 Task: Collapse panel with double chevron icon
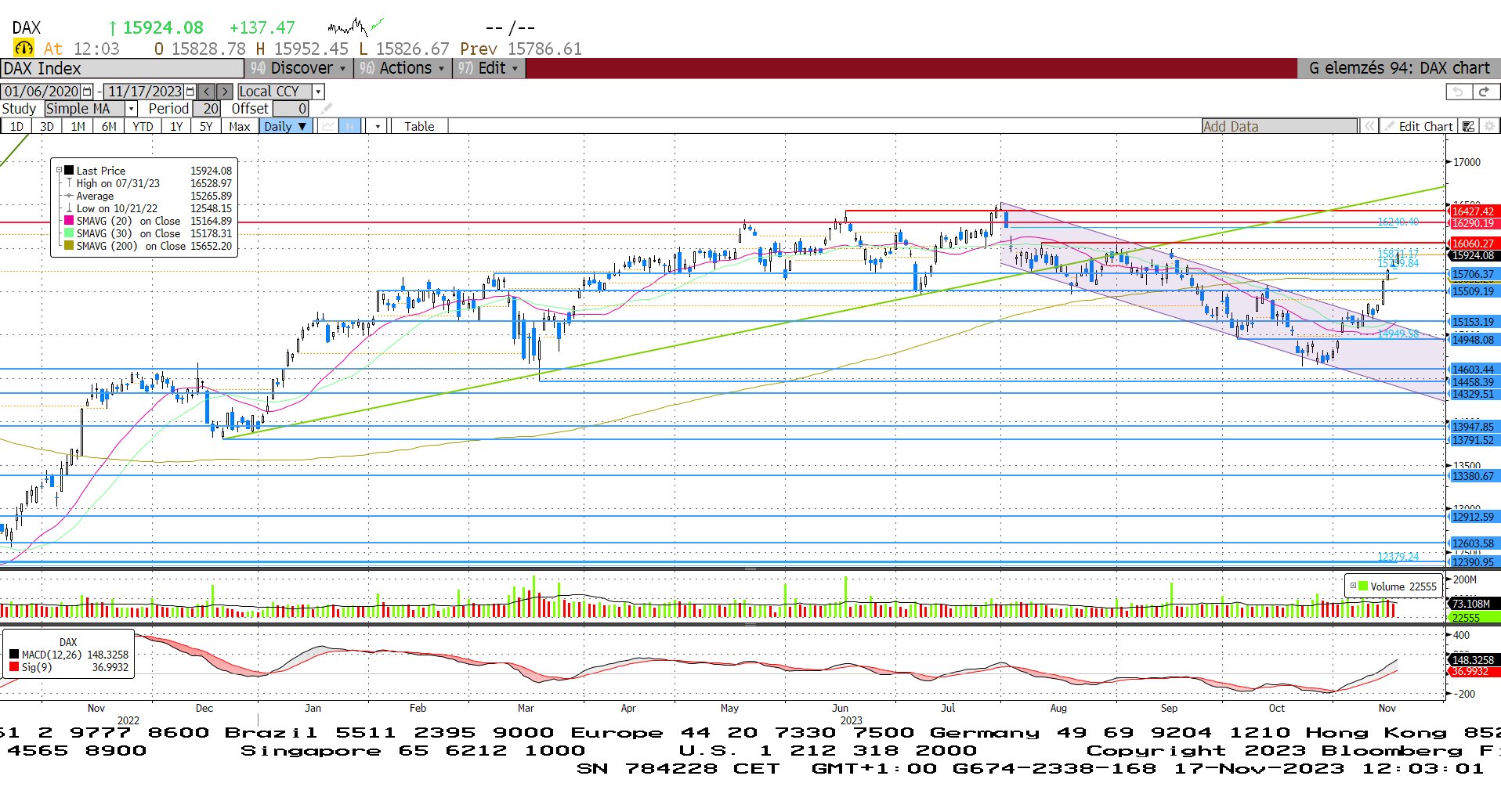(x=1369, y=126)
